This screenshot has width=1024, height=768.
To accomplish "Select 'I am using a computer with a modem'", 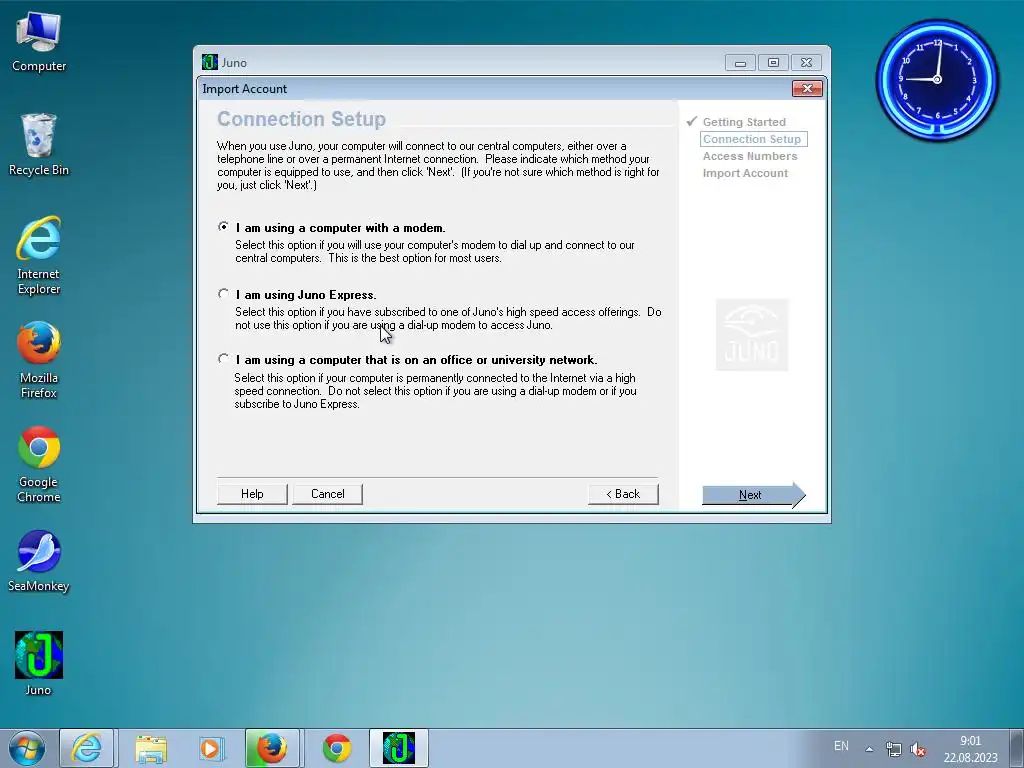I will click(x=223, y=227).
